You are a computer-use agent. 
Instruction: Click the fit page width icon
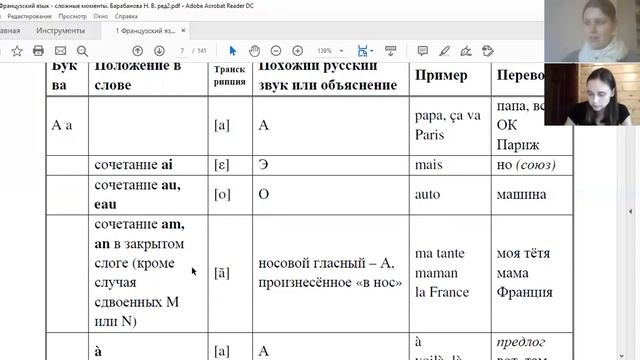click(362, 51)
